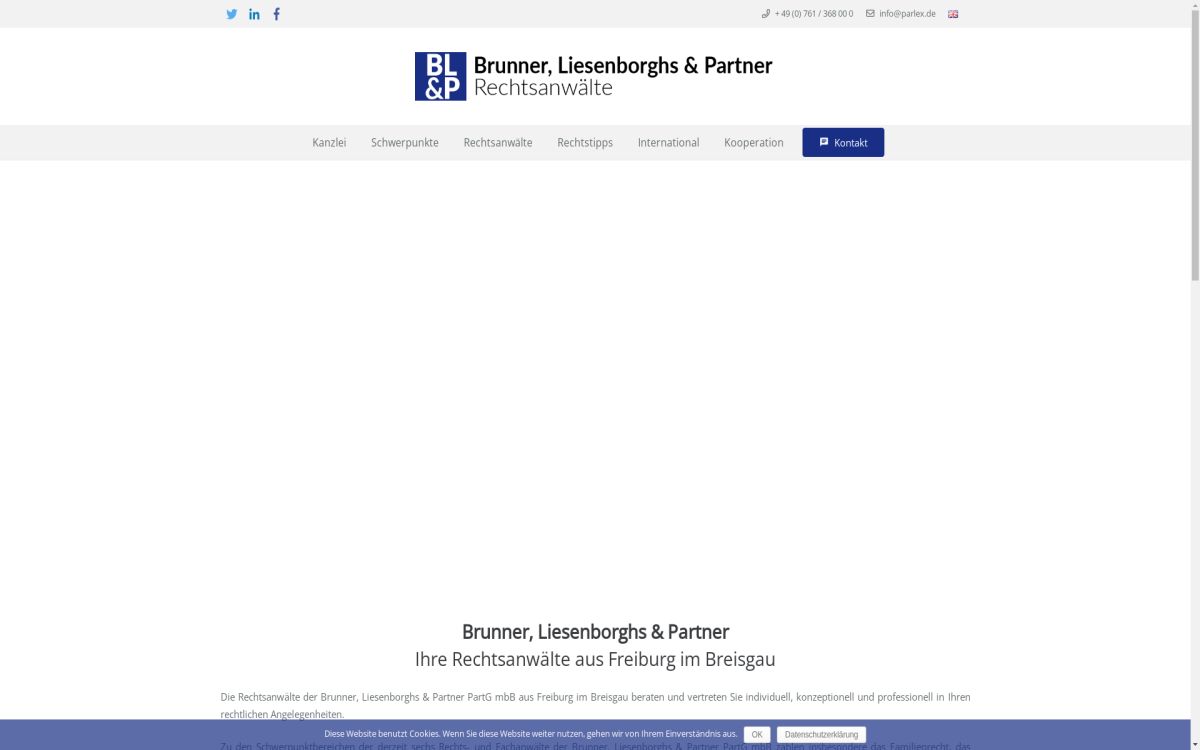Click the email envelope icon

point(869,13)
